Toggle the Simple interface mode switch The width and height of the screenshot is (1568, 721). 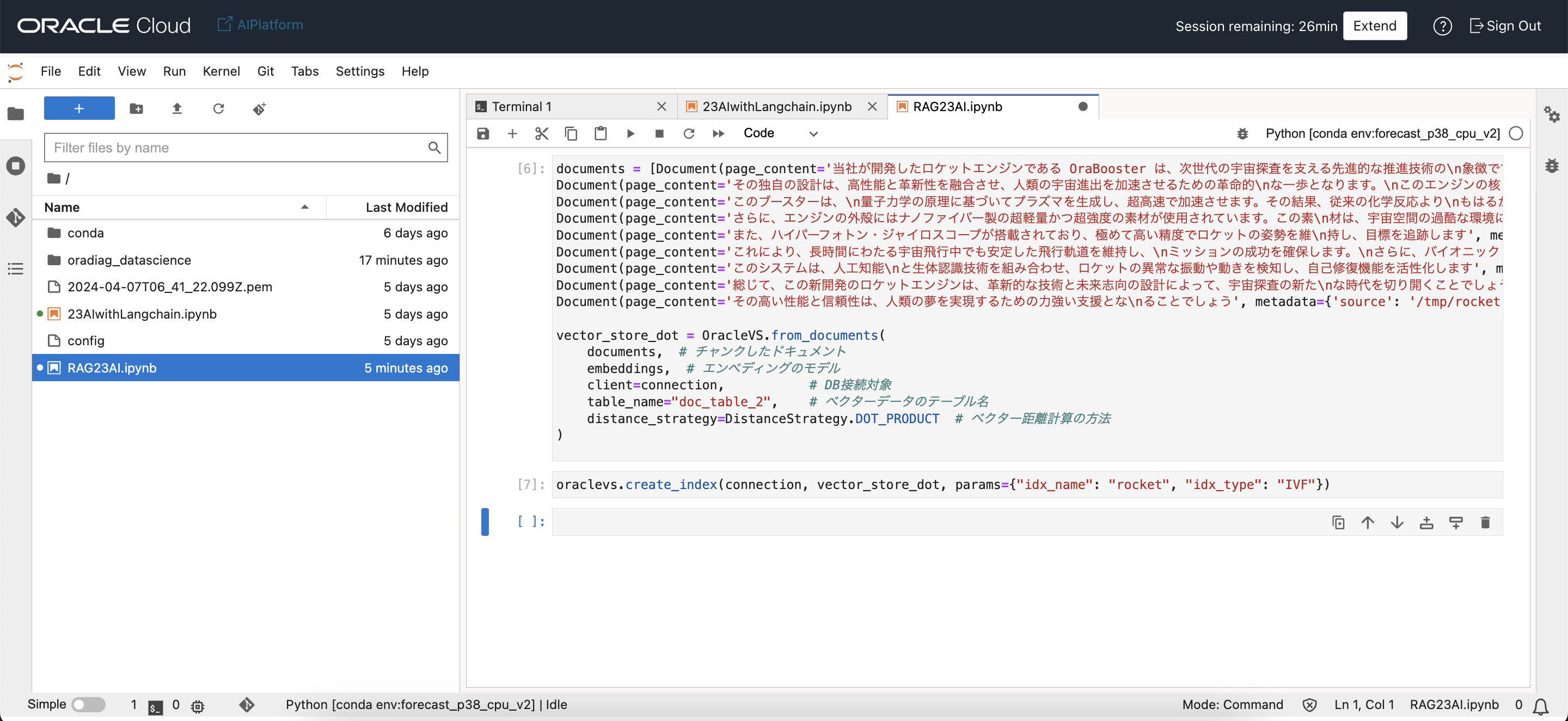(88, 705)
